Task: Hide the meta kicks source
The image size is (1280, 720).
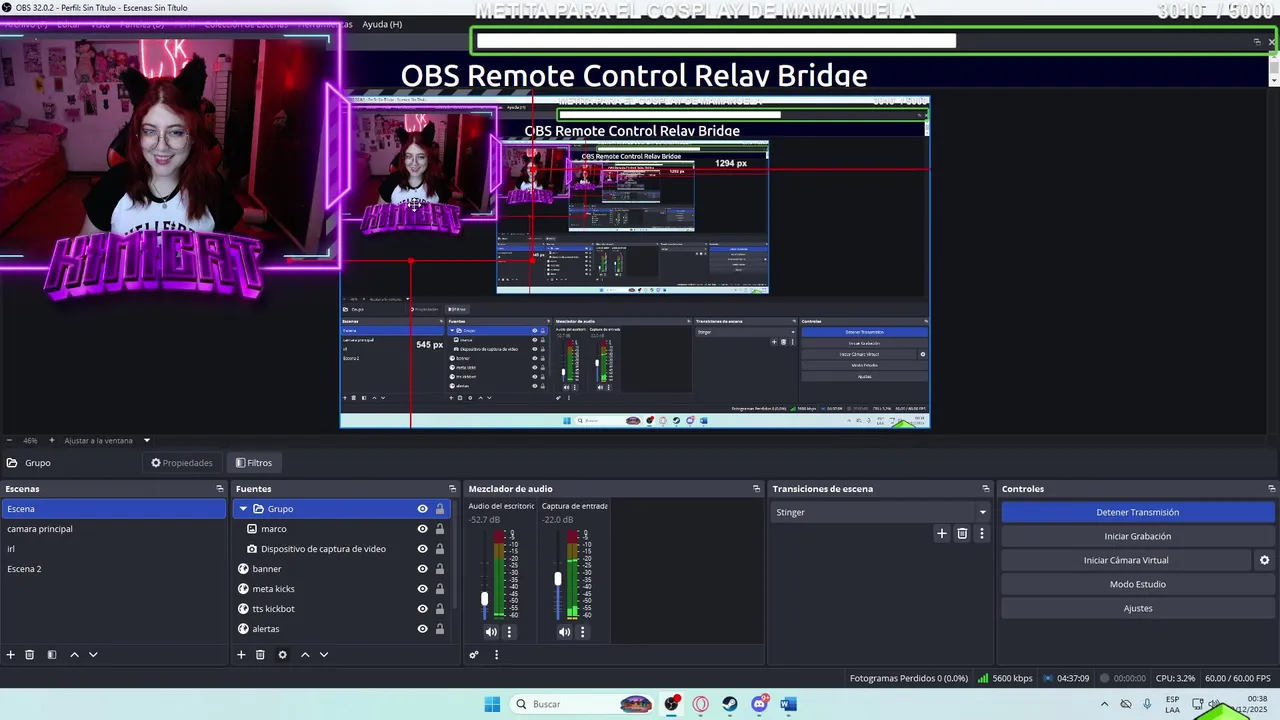Action: (x=422, y=589)
